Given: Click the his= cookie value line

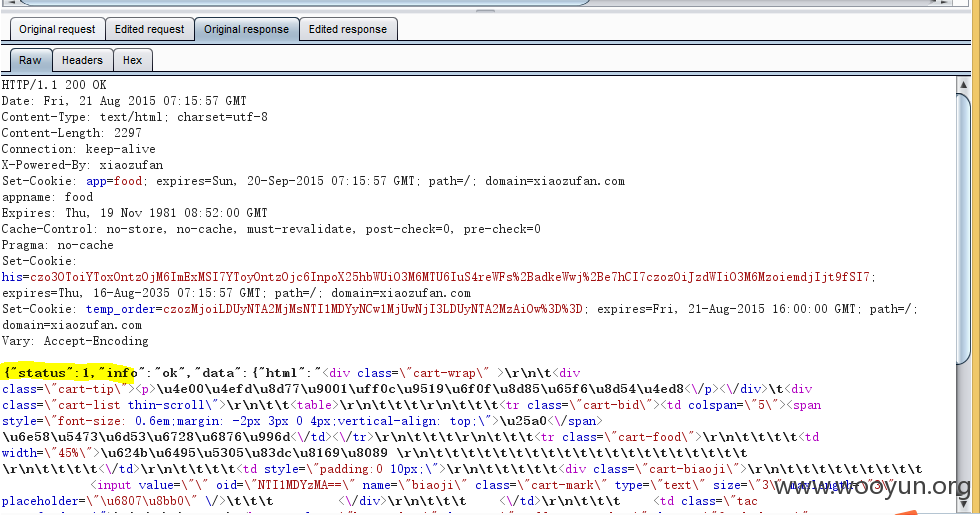Looking at the screenshot, I should point(439,277).
